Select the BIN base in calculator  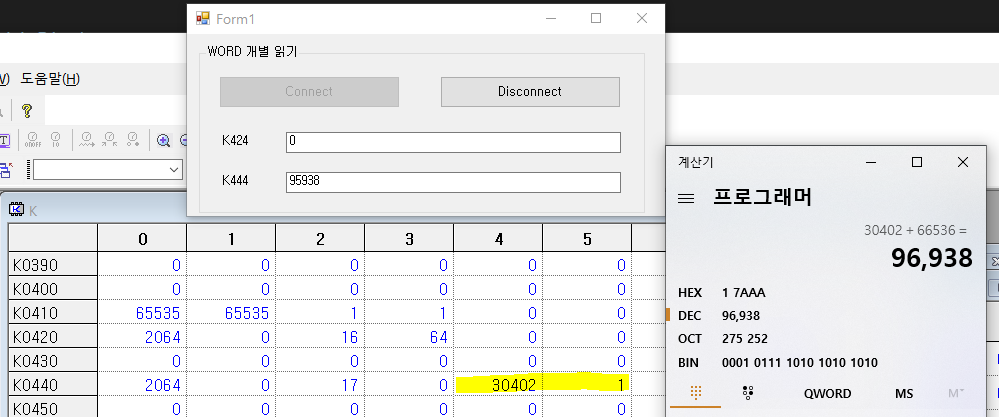click(689, 363)
